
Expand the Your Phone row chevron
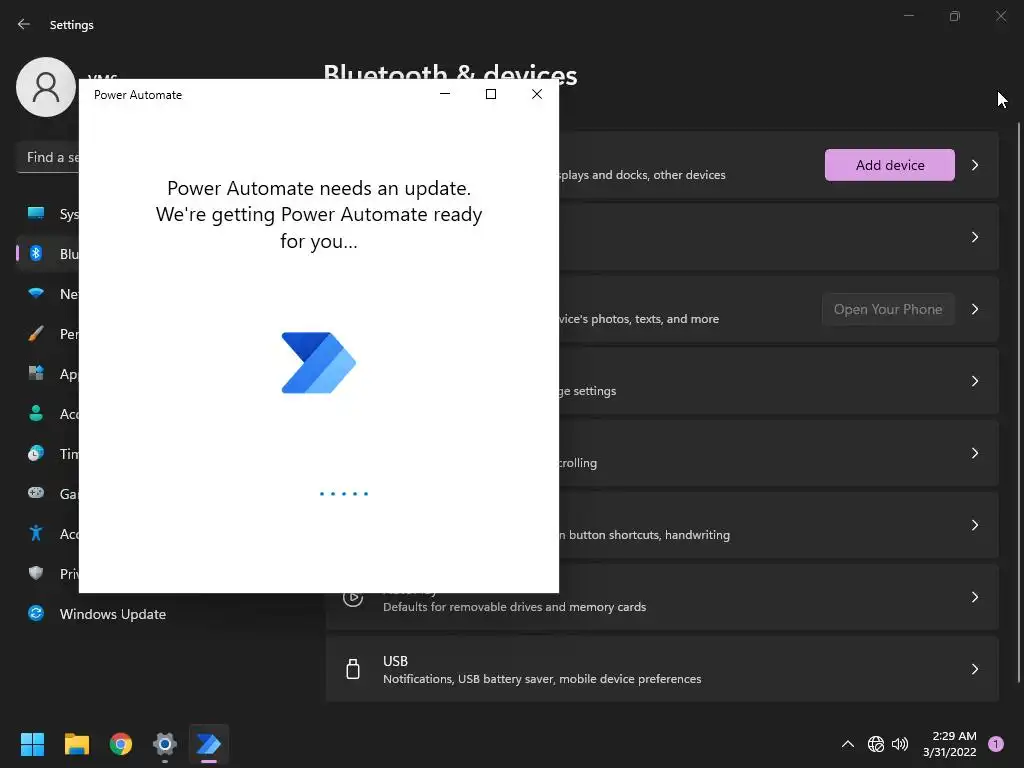pyautogui.click(x=974, y=310)
